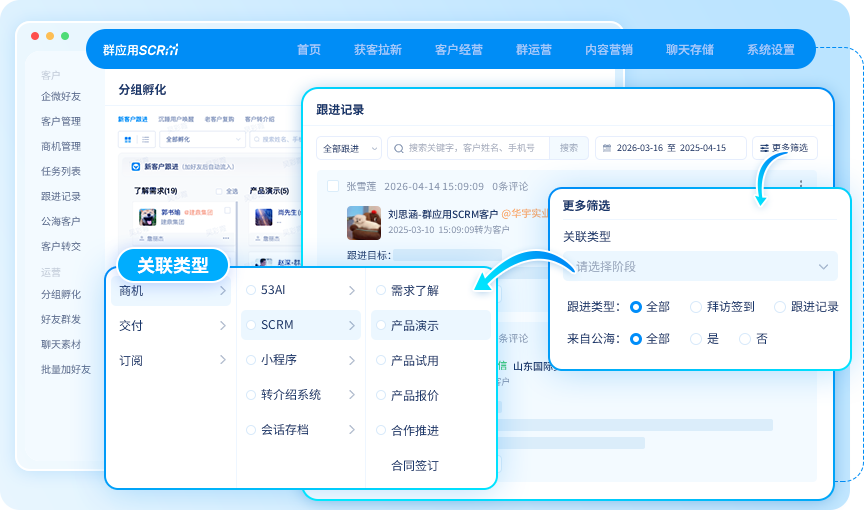864x510 pixels.
Task: Click 刘思涵 customer avatar thumbnail
Action: tap(364, 223)
